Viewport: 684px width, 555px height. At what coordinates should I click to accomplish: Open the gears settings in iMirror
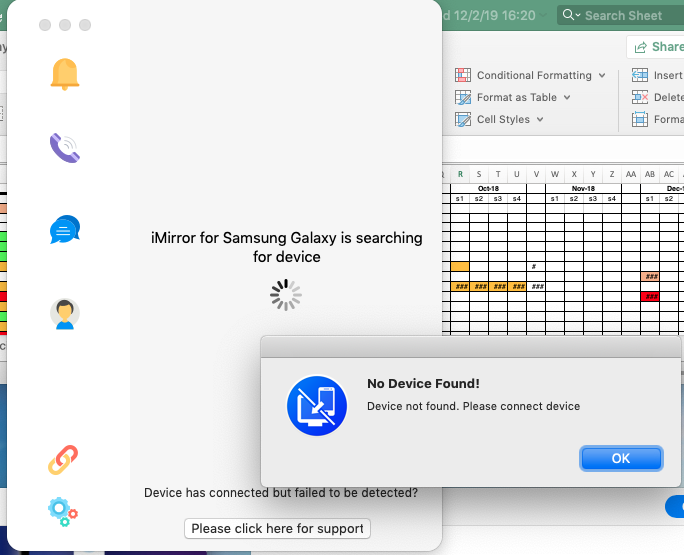tap(63, 512)
